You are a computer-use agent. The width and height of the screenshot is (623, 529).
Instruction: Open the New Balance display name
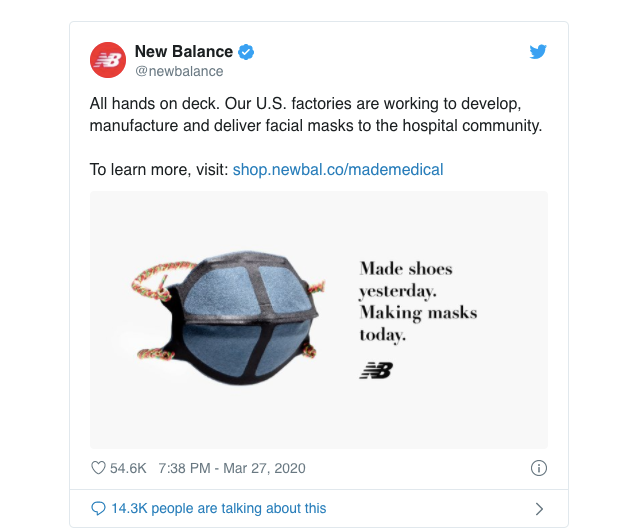(x=183, y=52)
